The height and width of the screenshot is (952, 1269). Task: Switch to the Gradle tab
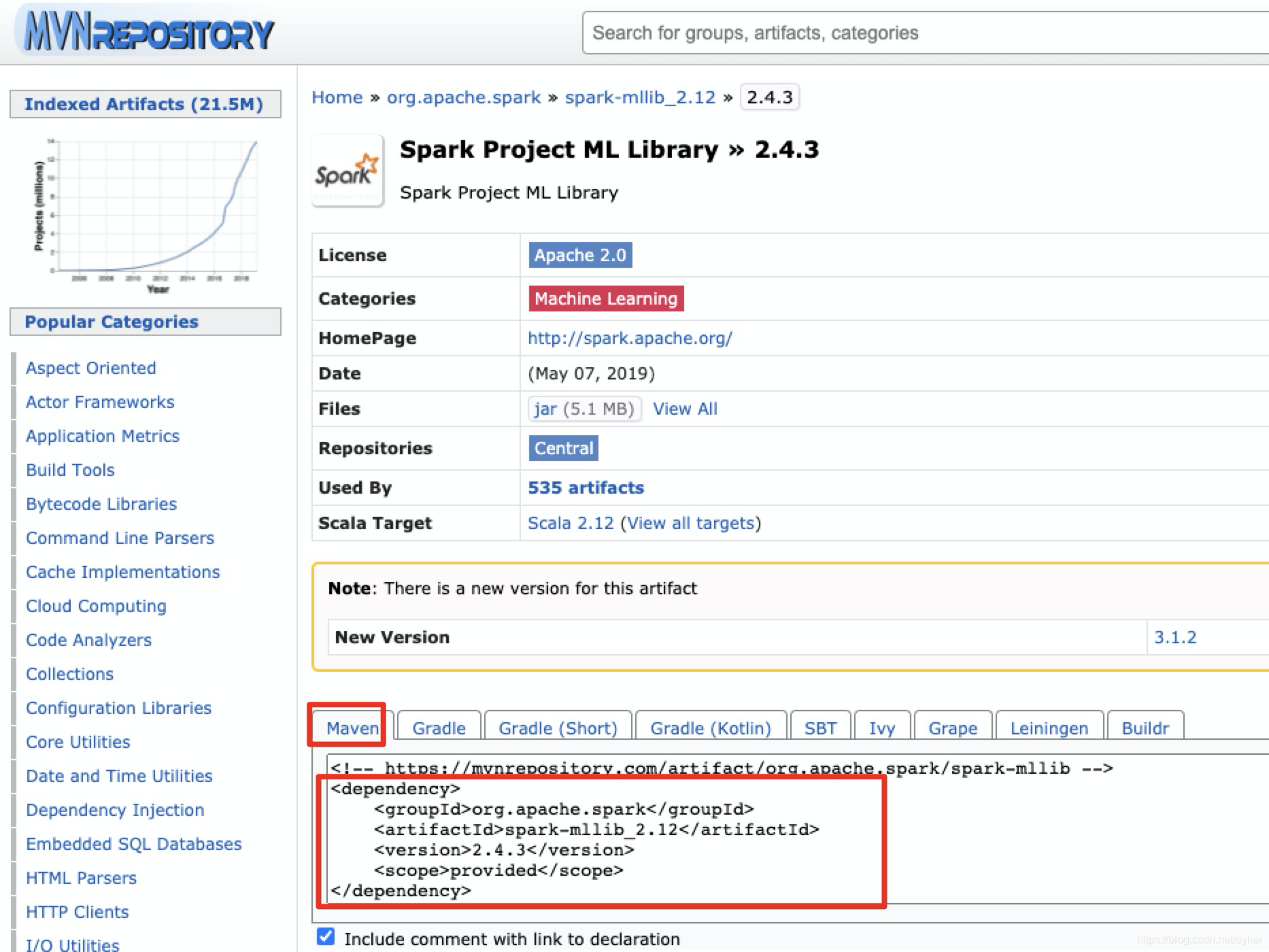tap(438, 728)
